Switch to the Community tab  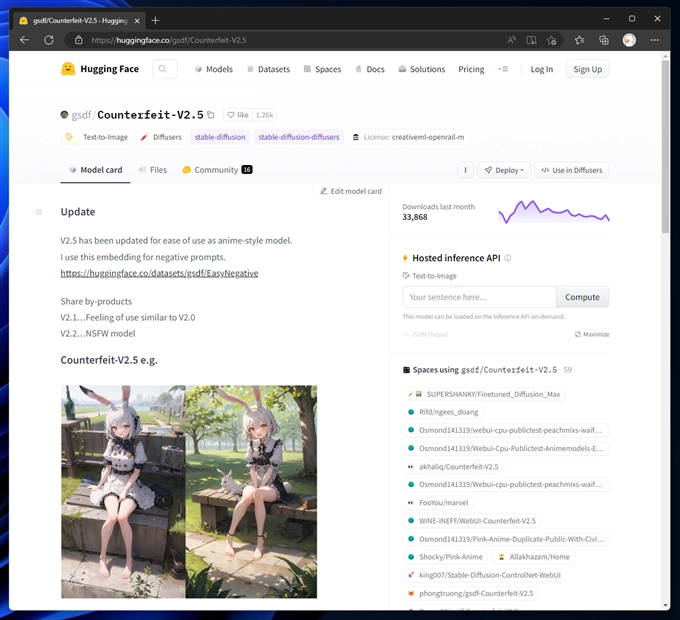pyautogui.click(x=217, y=170)
